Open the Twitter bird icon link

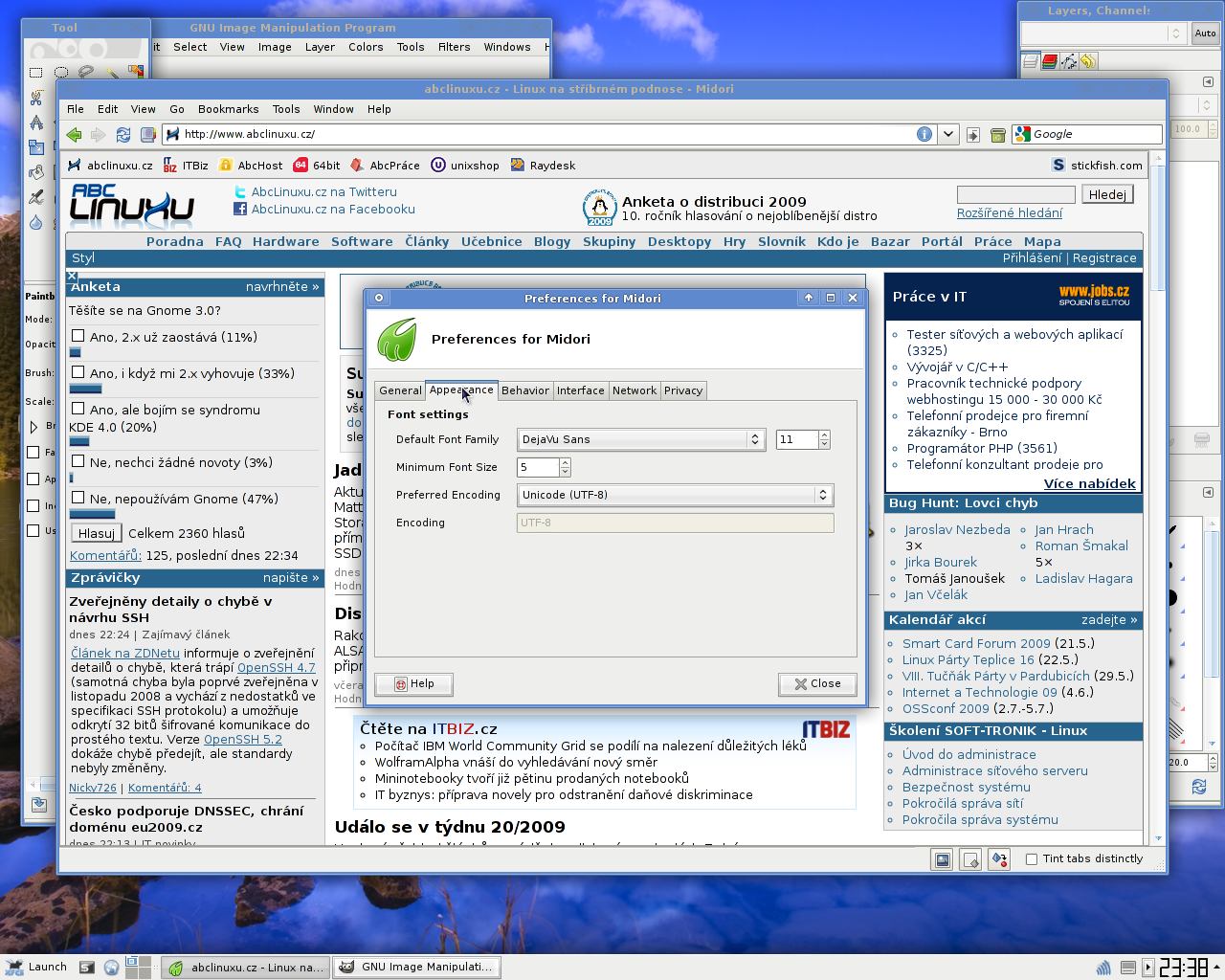(240, 192)
